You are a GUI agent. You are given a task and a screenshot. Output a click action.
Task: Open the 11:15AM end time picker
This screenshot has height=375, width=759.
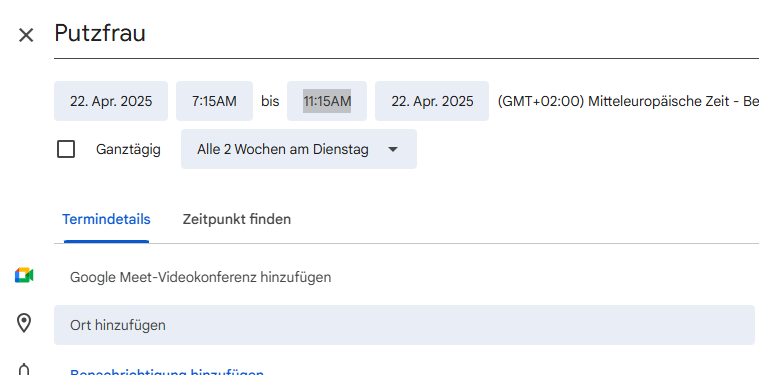(327, 101)
